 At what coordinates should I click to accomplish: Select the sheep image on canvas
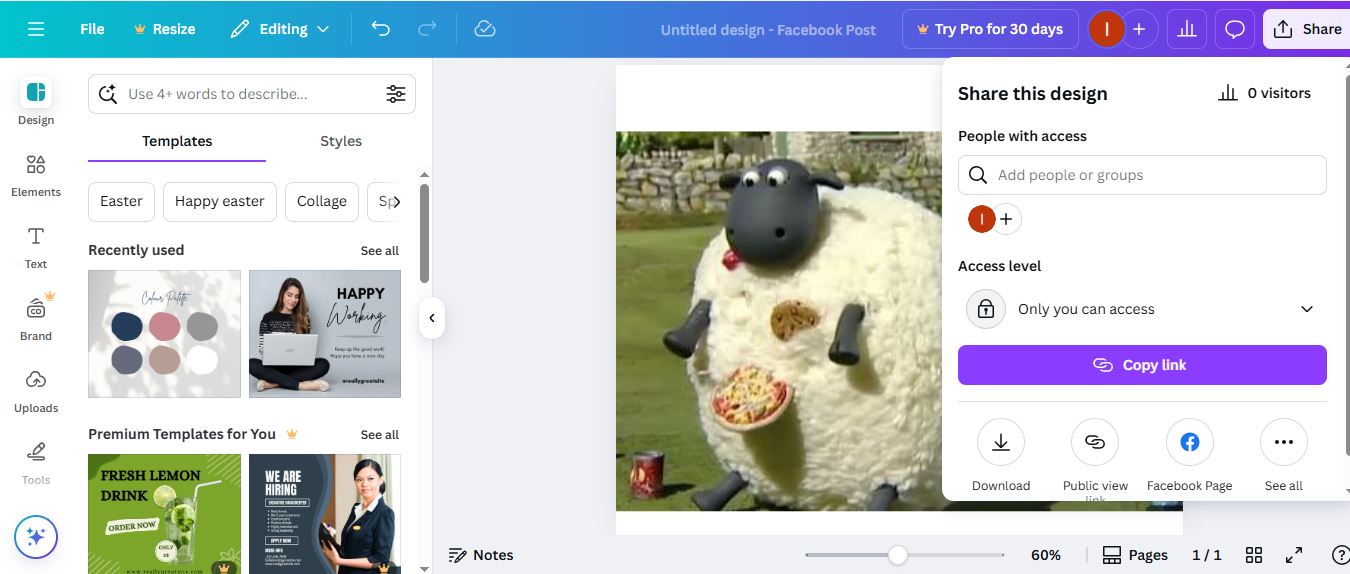[x=779, y=320]
